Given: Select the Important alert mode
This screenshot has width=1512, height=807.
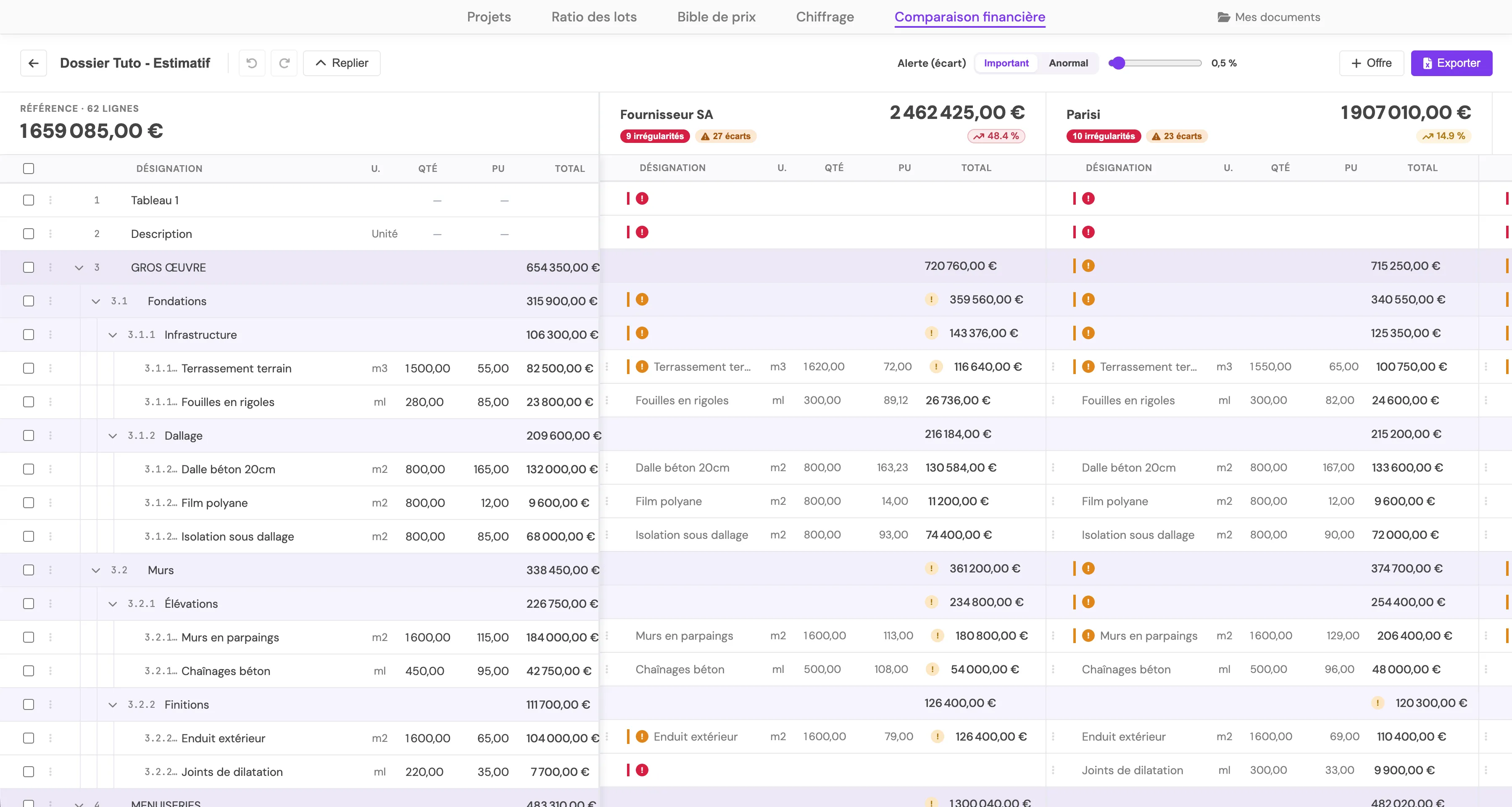Looking at the screenshot, I should tap(1006, 63).
